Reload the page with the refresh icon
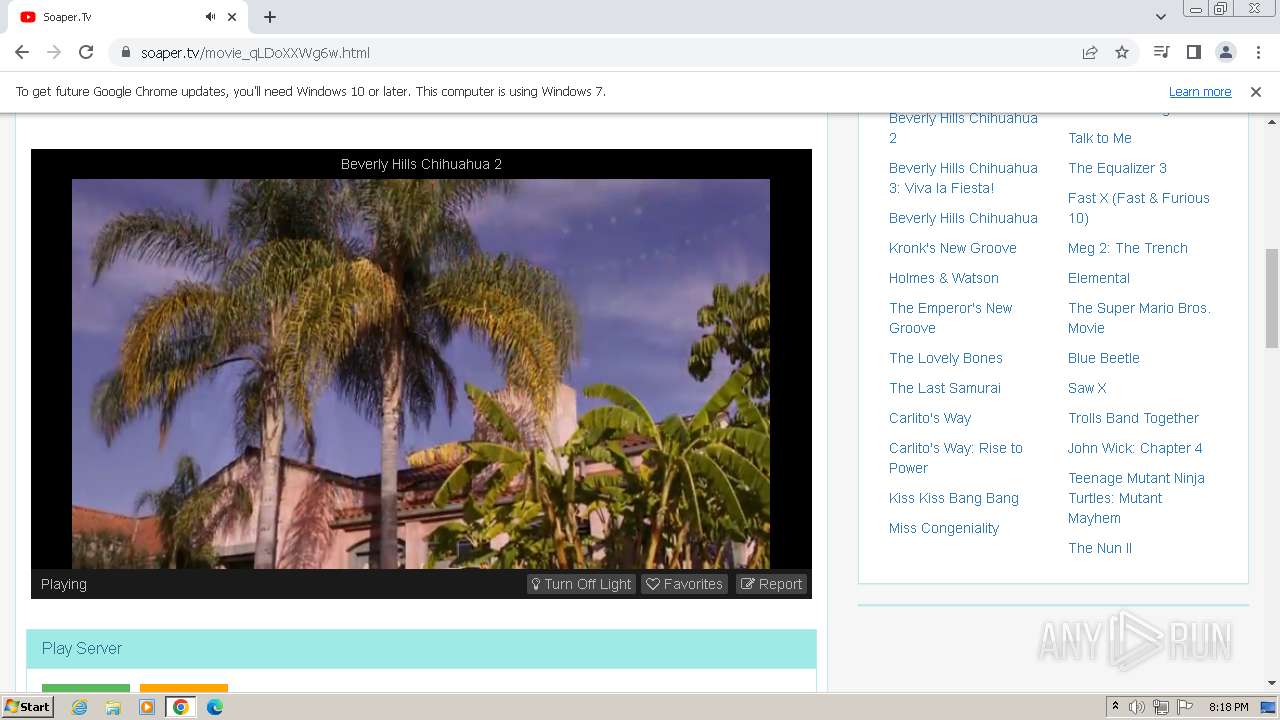Screen dimensions: 1280x720 click(86, 53)
